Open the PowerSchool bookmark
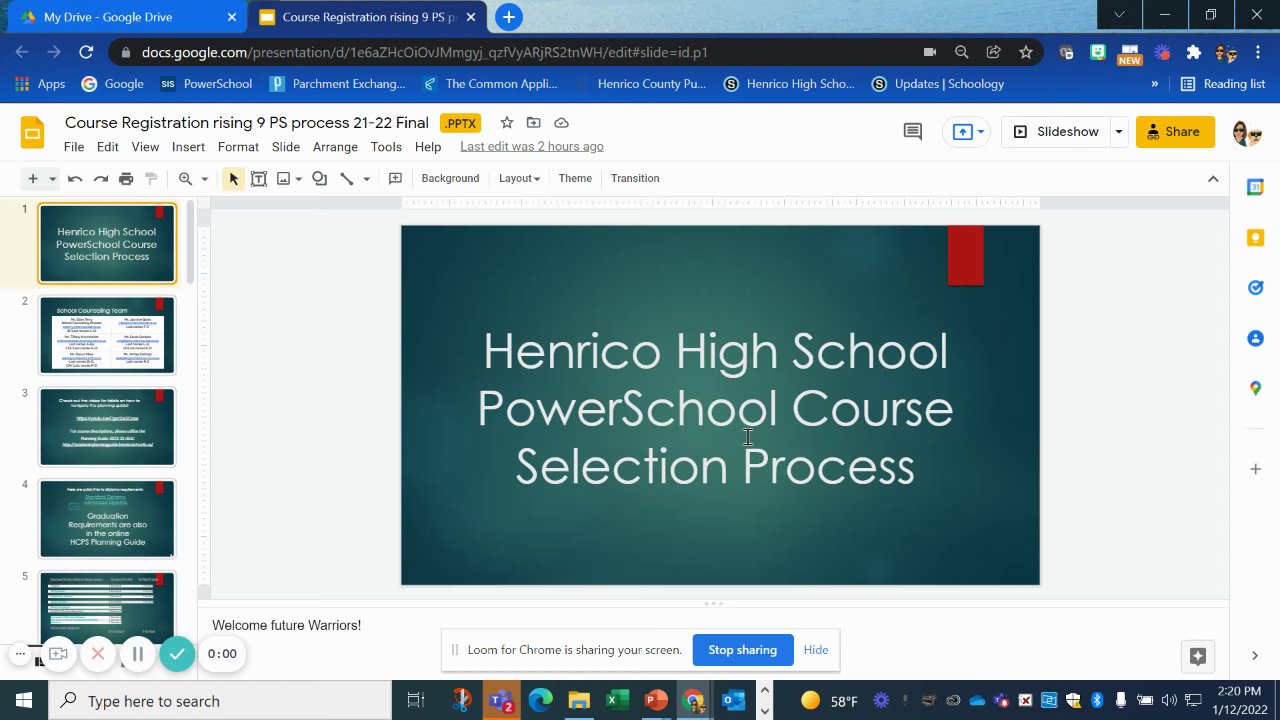The image size is (1280, 720). point(206,84)
